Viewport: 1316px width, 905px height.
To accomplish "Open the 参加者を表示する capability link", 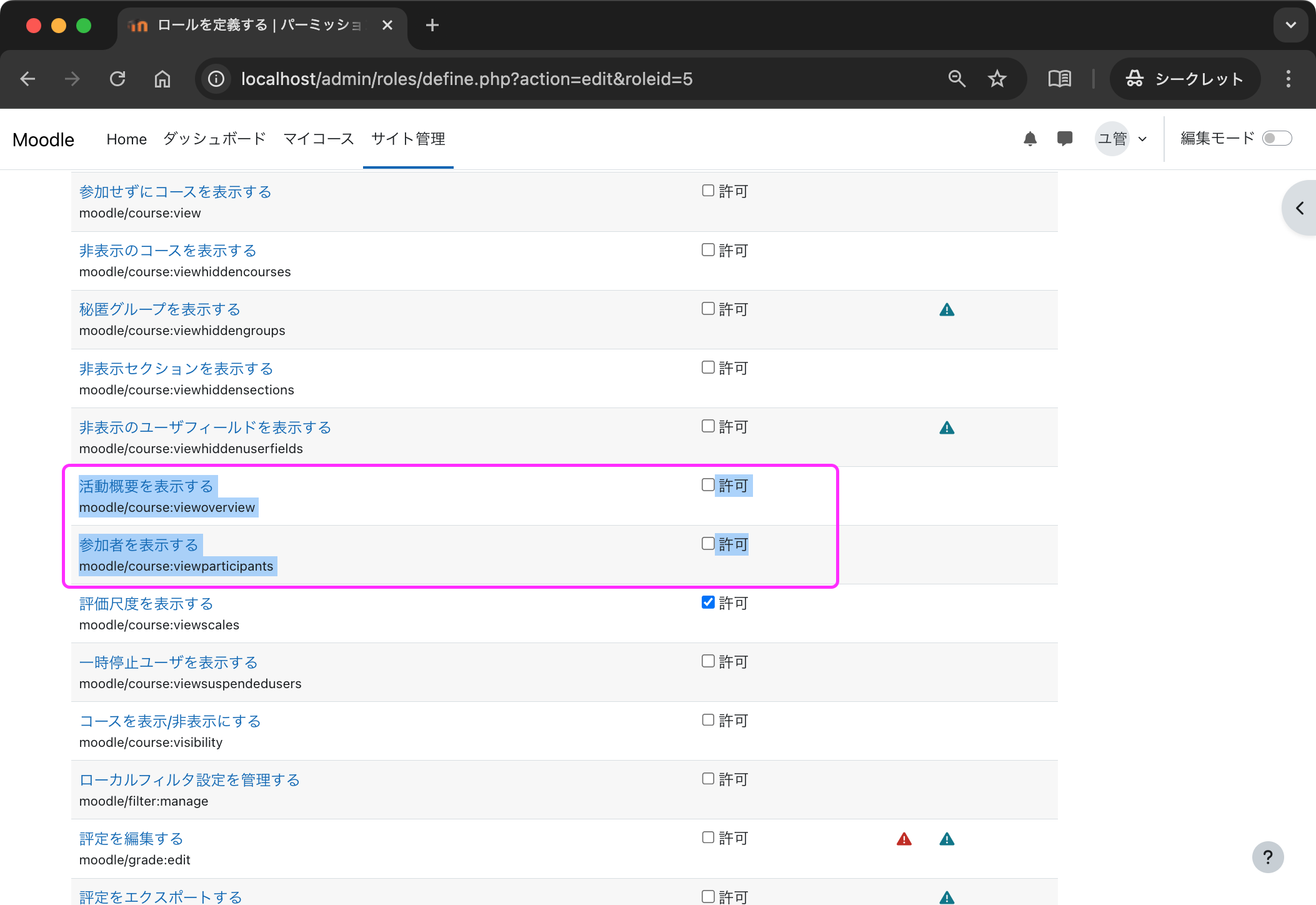I will point(140,544).
